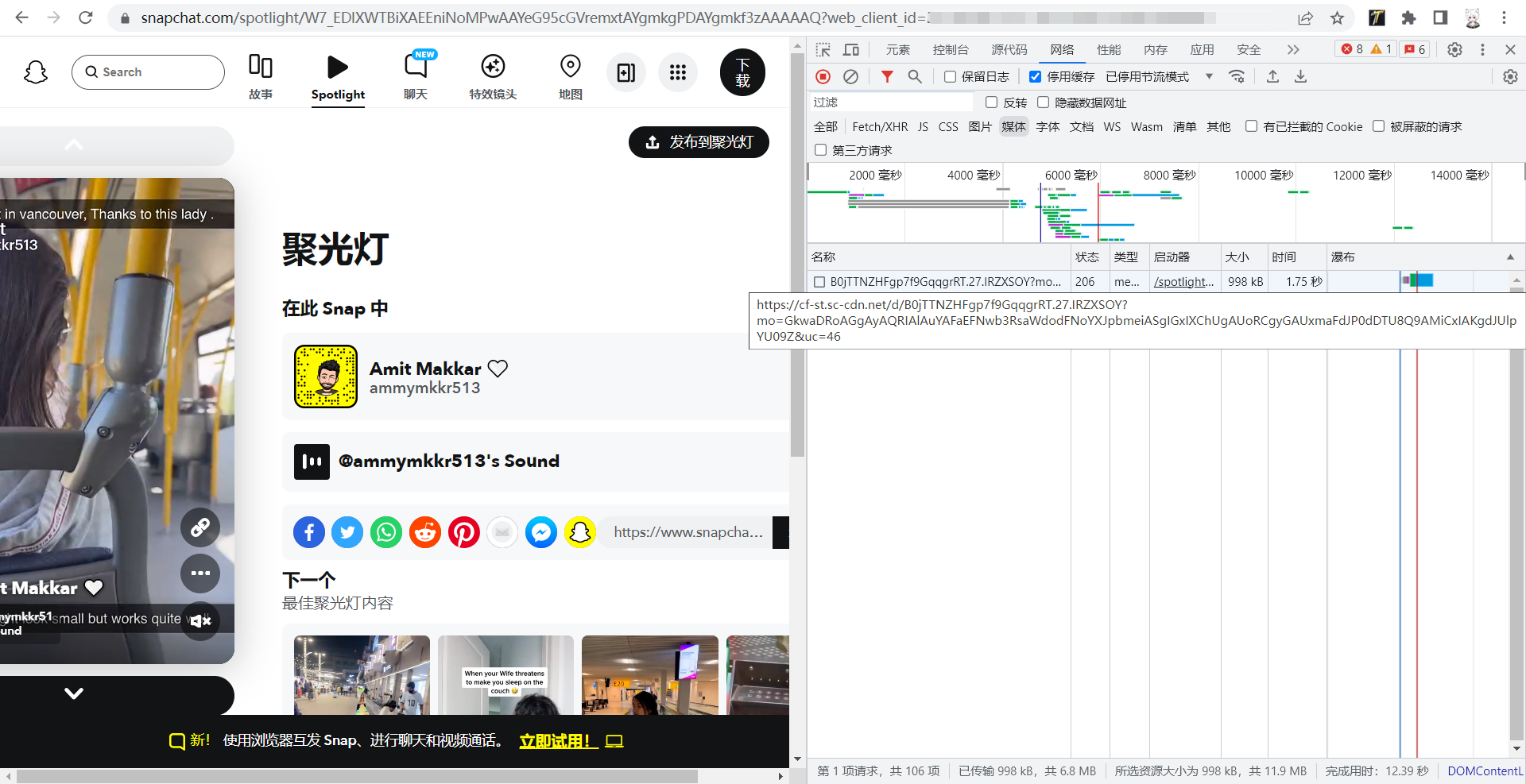Share to Snapchat
The image size is (1526, 784).
point(580,532)
